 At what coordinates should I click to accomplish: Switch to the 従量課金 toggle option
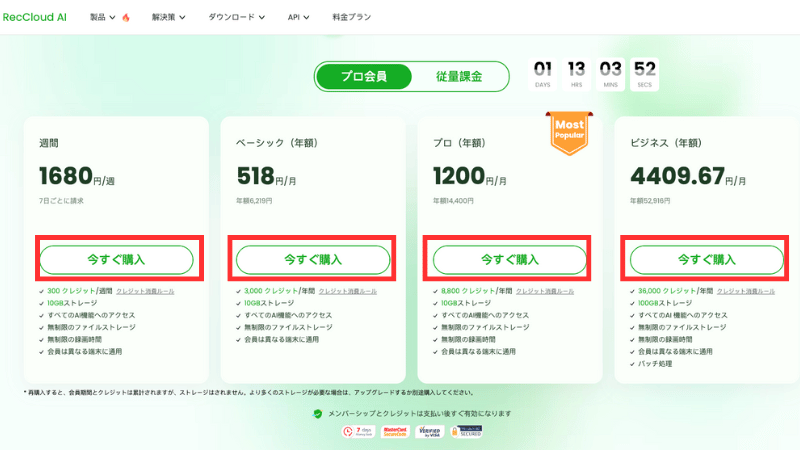[459, 77]
